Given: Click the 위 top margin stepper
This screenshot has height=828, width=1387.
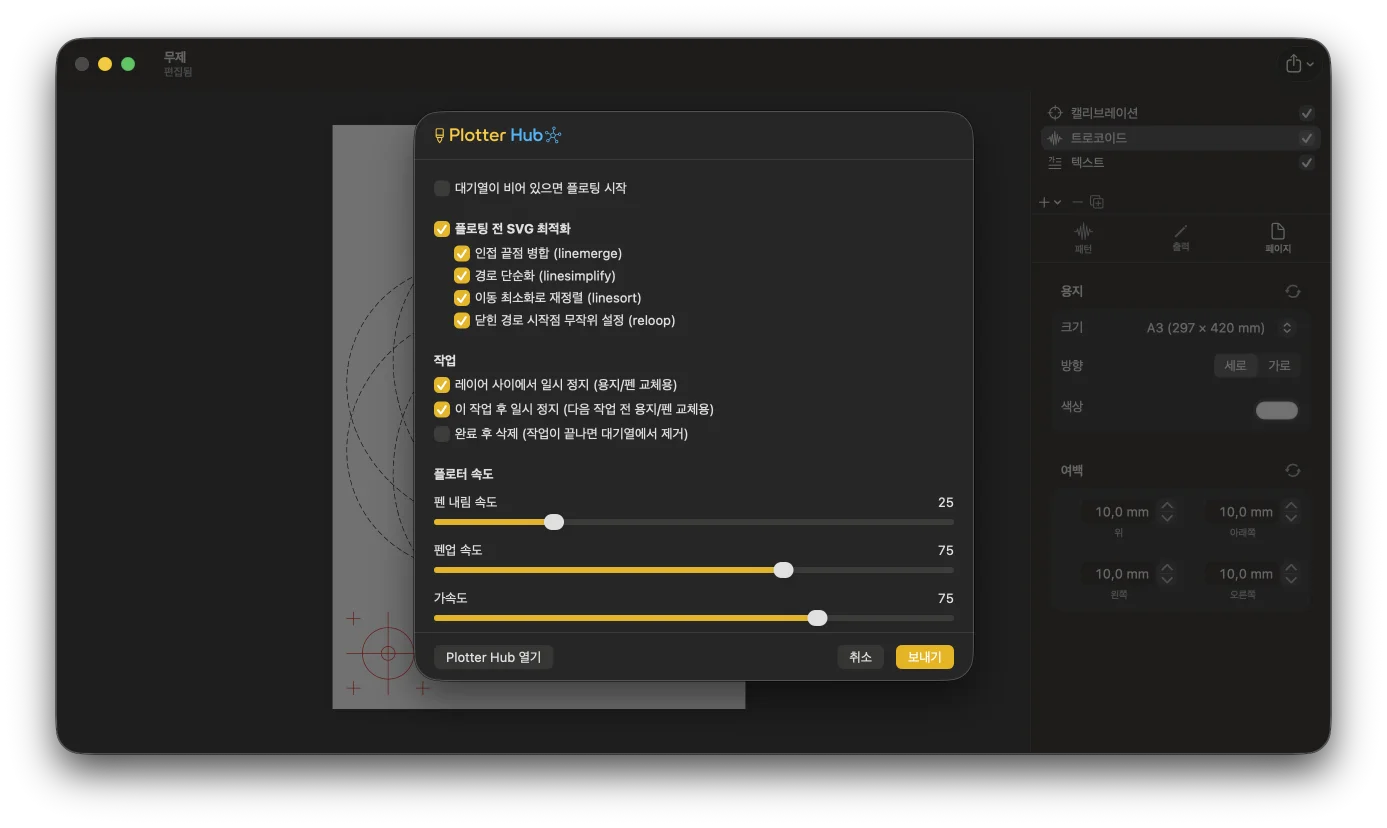Looking at the screenshot, I should click(1167, 512).
